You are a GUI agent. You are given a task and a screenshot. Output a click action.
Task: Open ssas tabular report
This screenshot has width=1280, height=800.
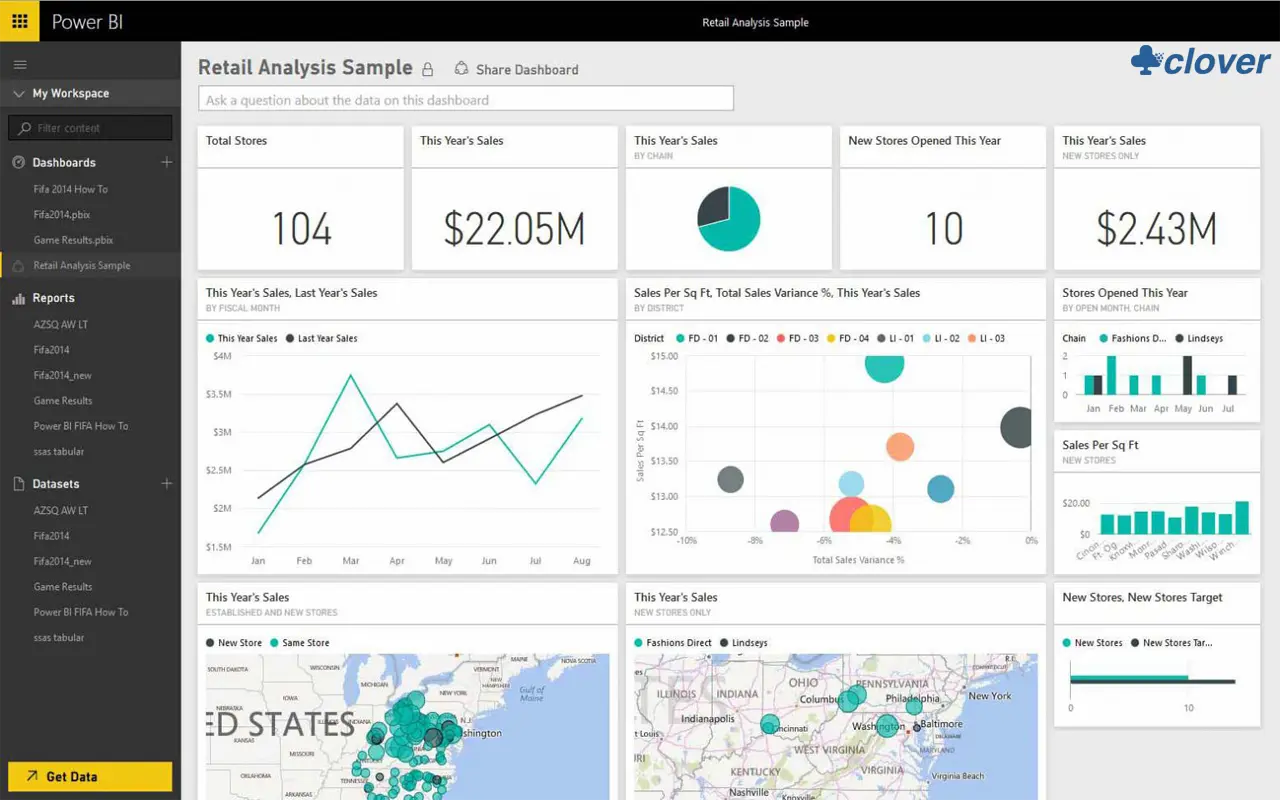(x=59, y=451)
